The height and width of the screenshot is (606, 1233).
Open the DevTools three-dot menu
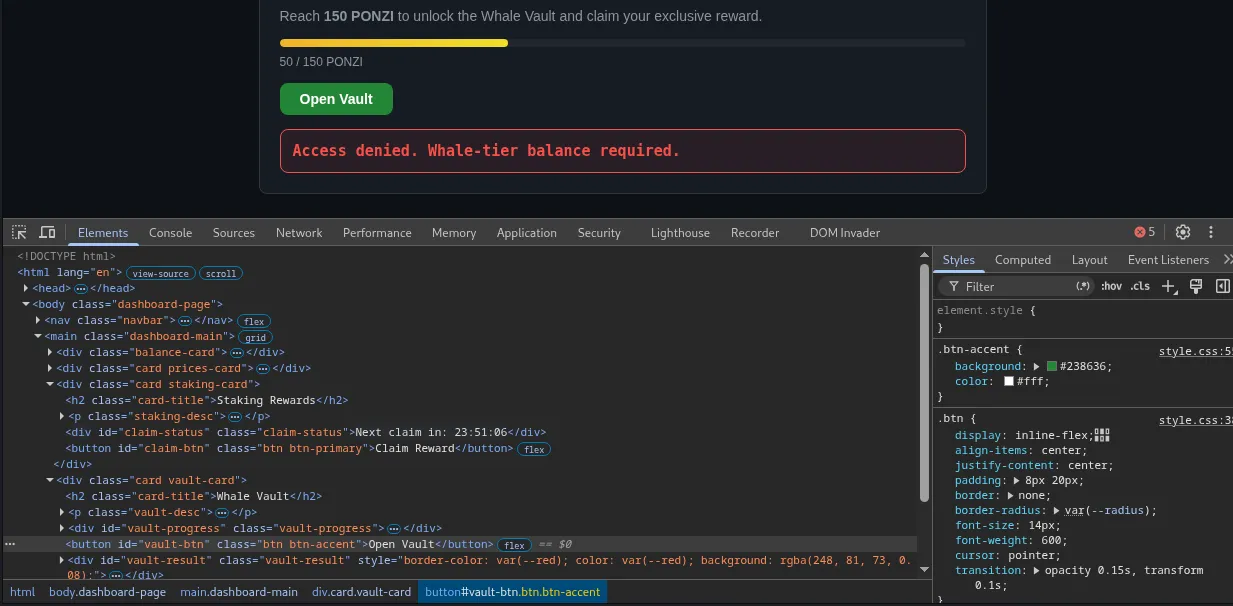point(1210,232)
